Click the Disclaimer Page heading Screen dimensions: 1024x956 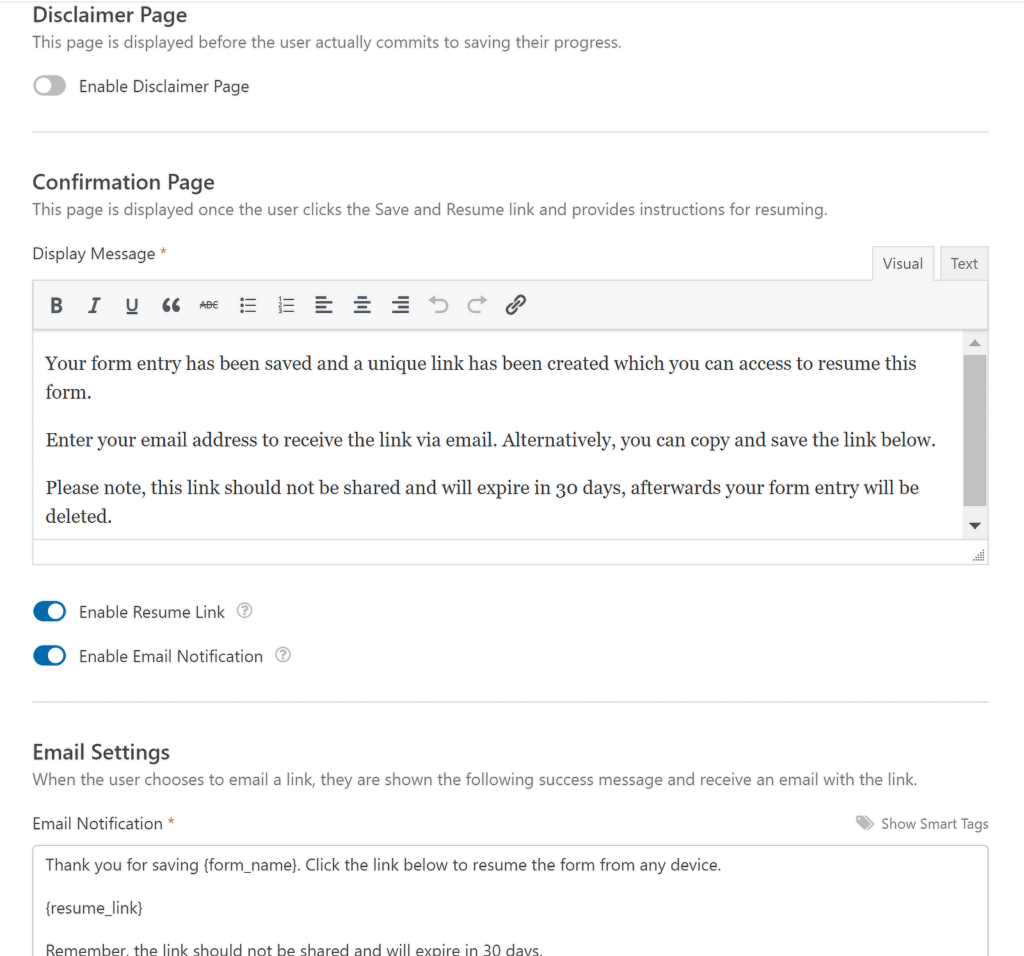(x=110, y=14)
